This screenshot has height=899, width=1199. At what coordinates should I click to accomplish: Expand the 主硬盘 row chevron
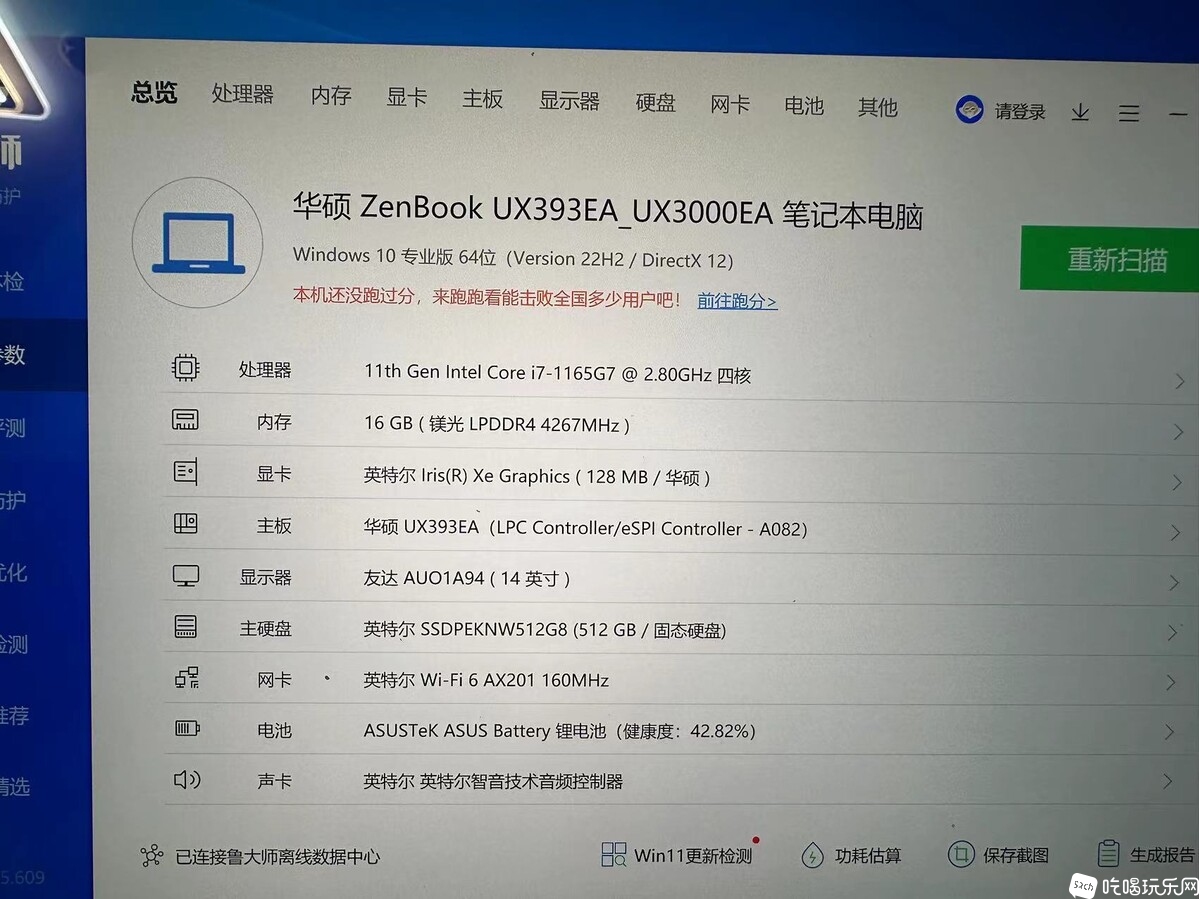[1172, 632]
